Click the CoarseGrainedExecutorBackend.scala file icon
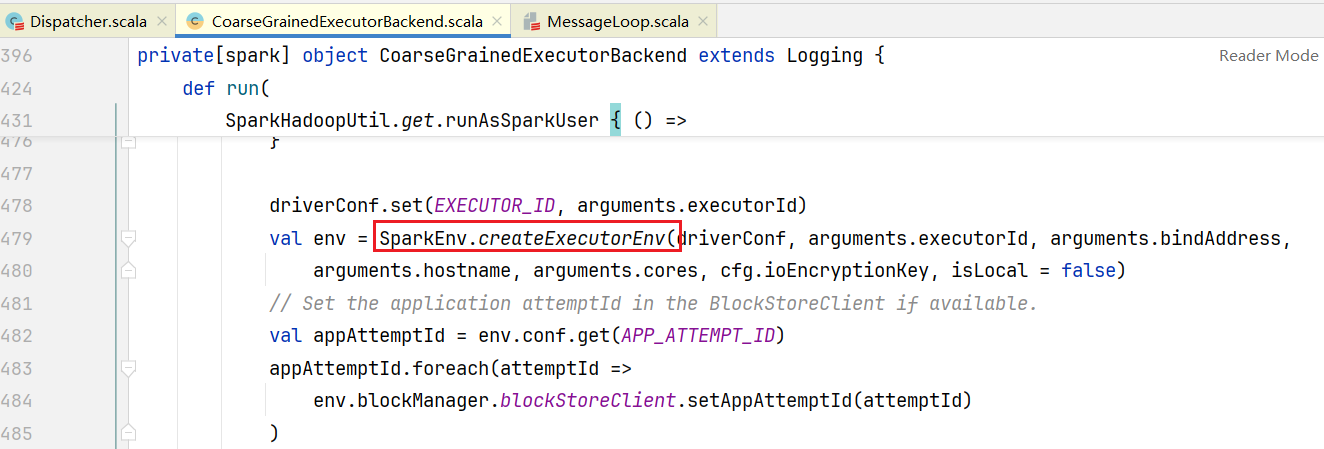Viewport: 1324px width, 449px height. 195,21
